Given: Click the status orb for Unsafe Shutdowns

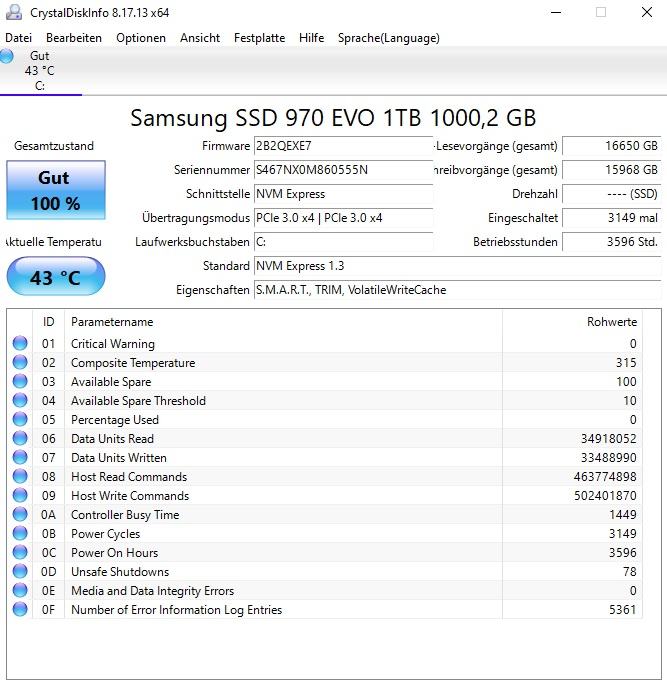Looking at the screenshot, I should coord(20,572).
